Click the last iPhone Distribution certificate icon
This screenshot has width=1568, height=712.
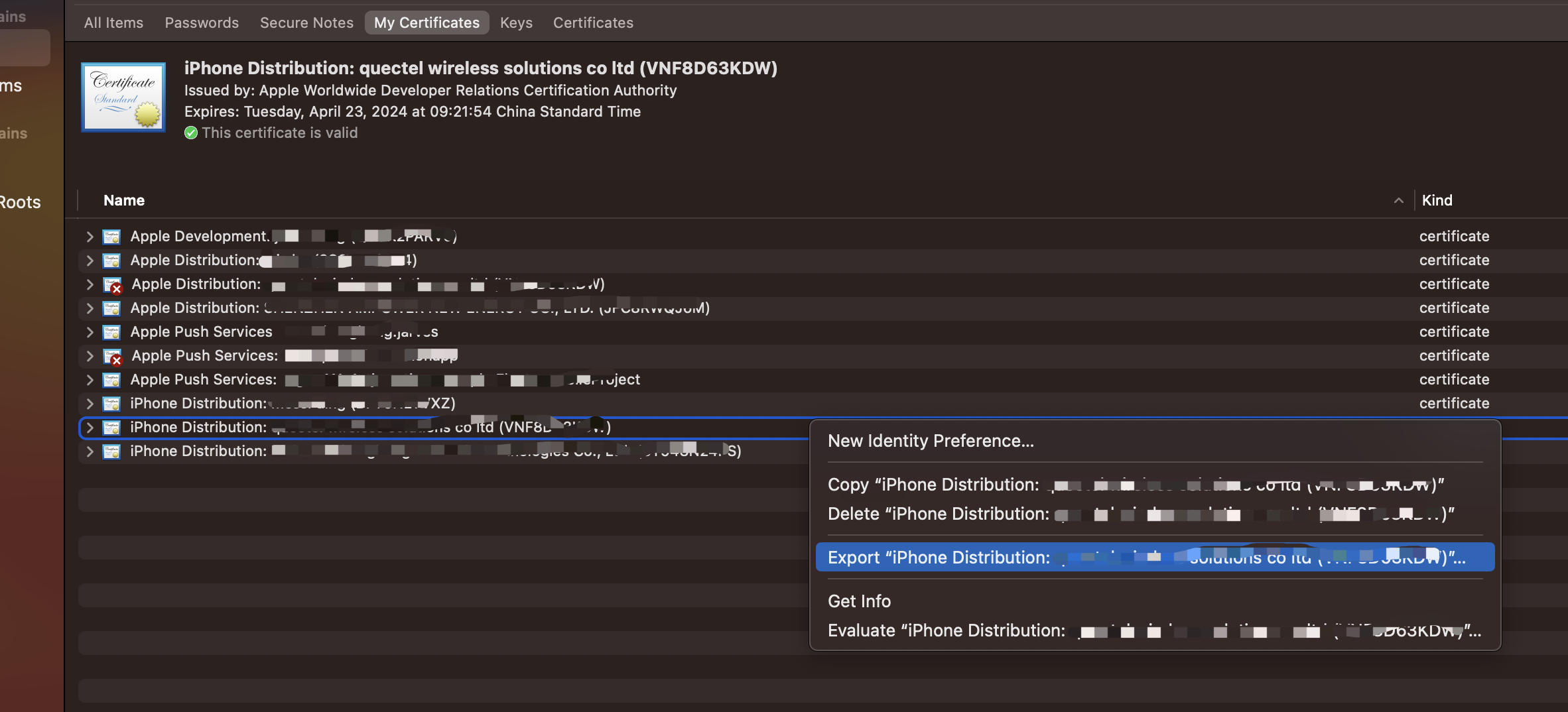click(111, 451)
